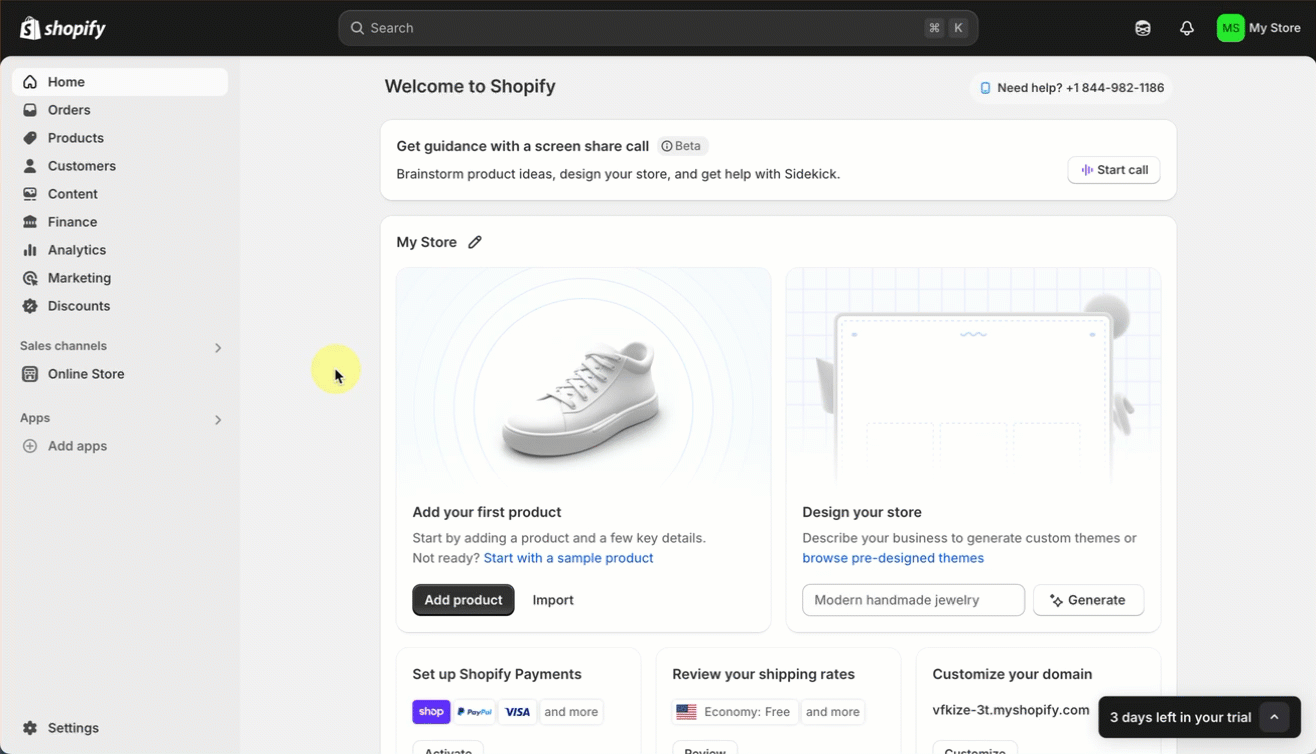This screenshot has width=1316, height=754.
Task: Click the phone icon beside Need help
Action: point(985,88)
